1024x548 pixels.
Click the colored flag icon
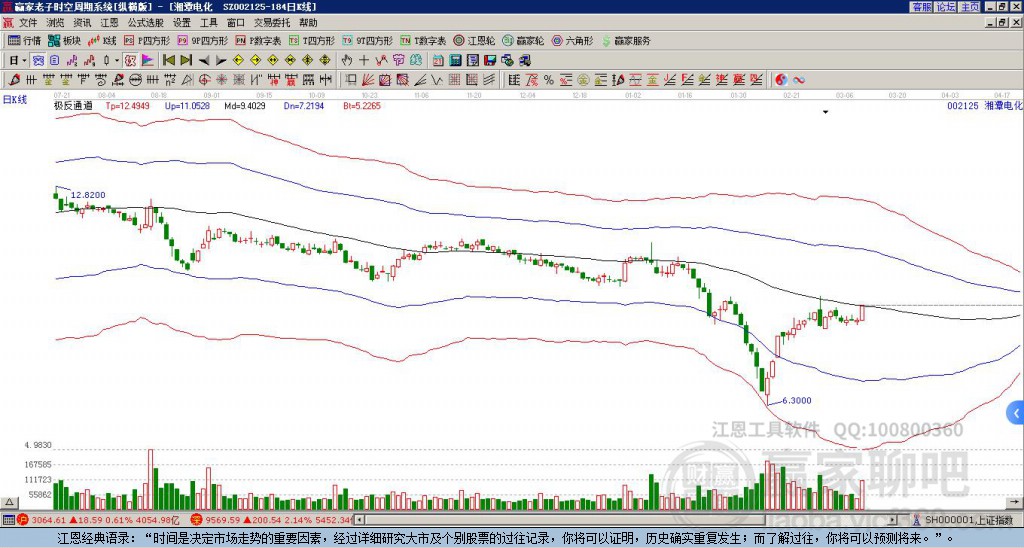point(148,61)
